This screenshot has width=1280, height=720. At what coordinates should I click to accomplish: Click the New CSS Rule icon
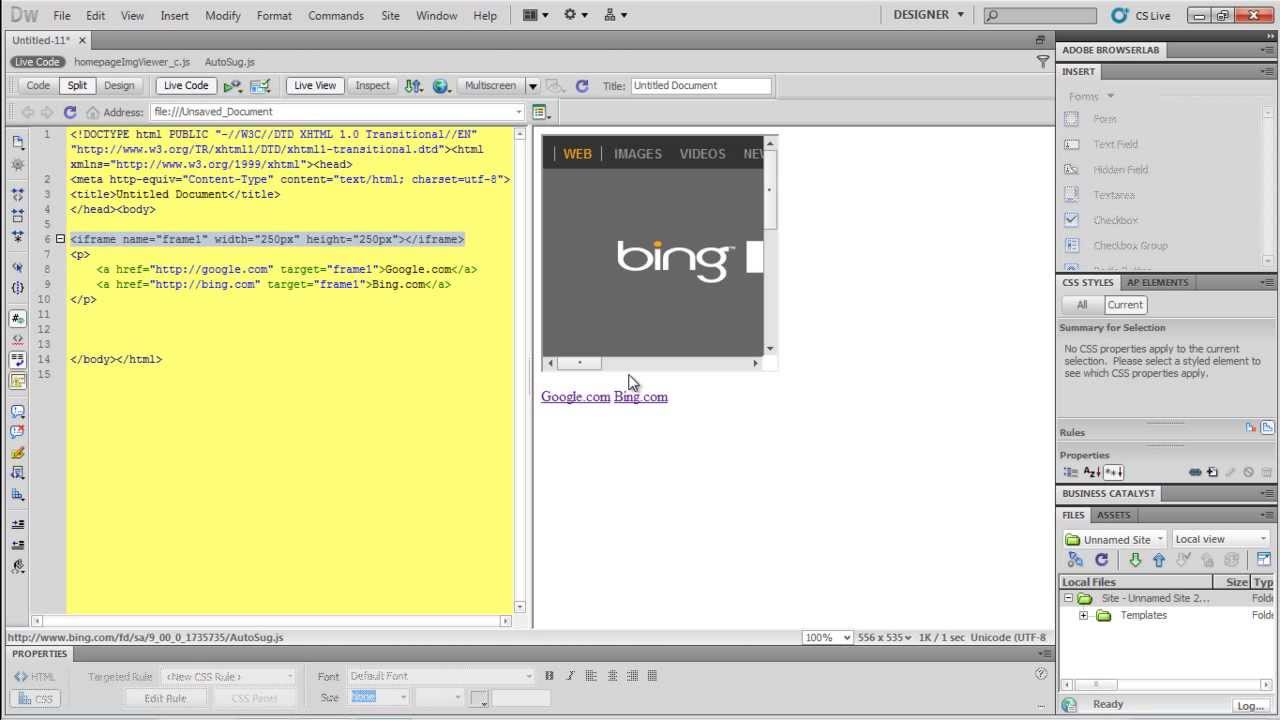click(x=1212, y=472)
